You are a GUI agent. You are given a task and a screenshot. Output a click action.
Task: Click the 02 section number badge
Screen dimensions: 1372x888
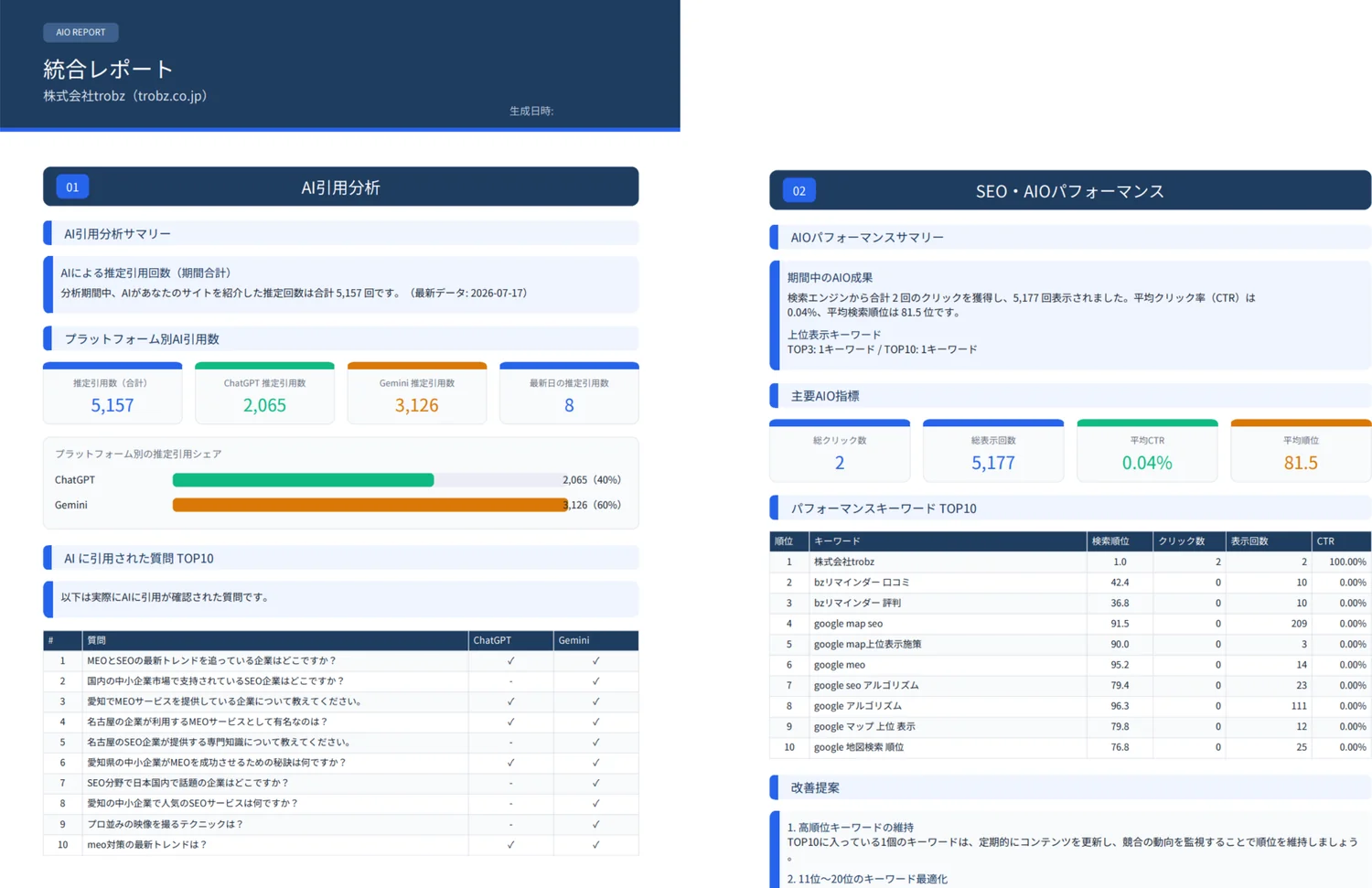pos(799,191)
